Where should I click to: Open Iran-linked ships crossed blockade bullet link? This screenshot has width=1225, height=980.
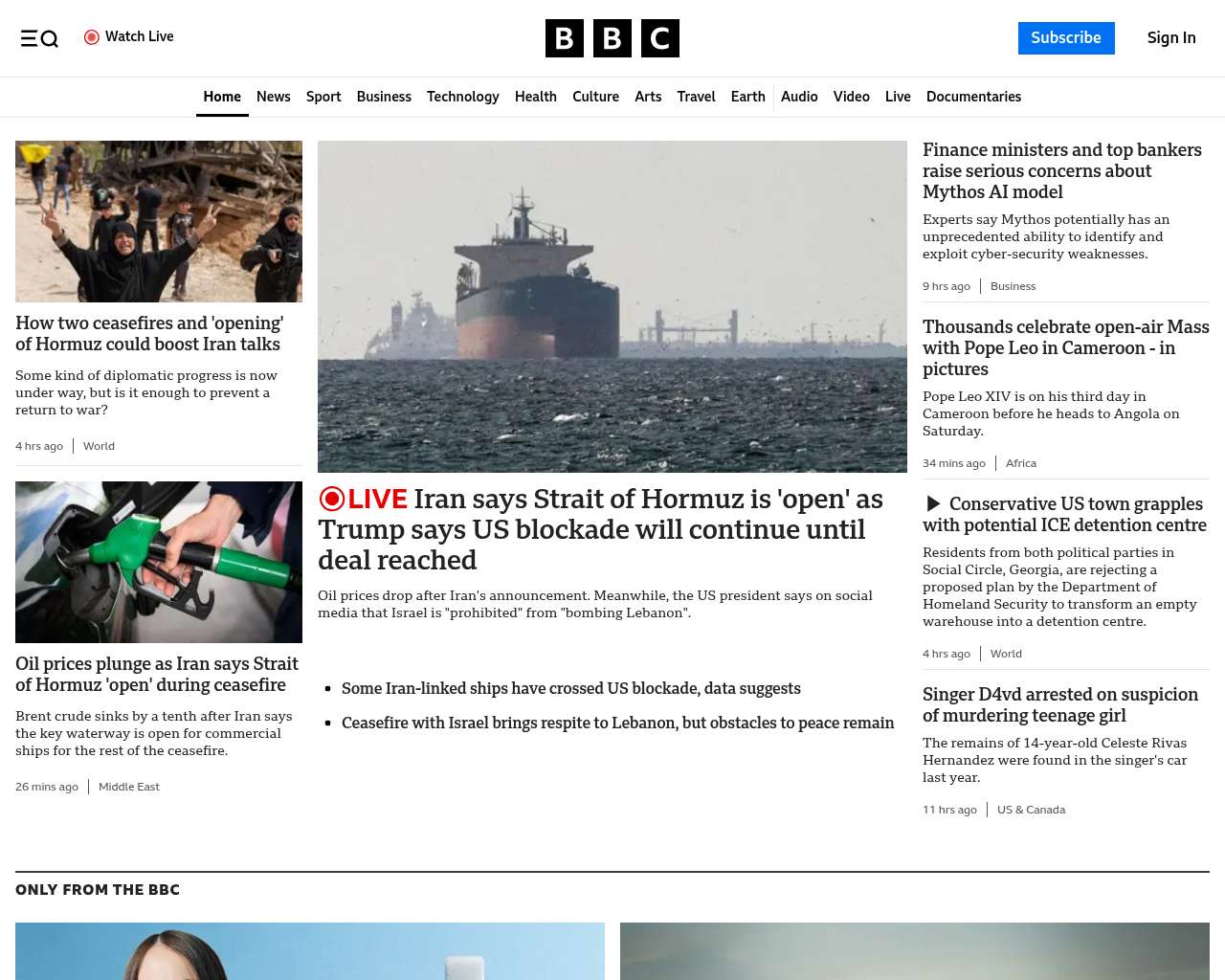[570, 688]
